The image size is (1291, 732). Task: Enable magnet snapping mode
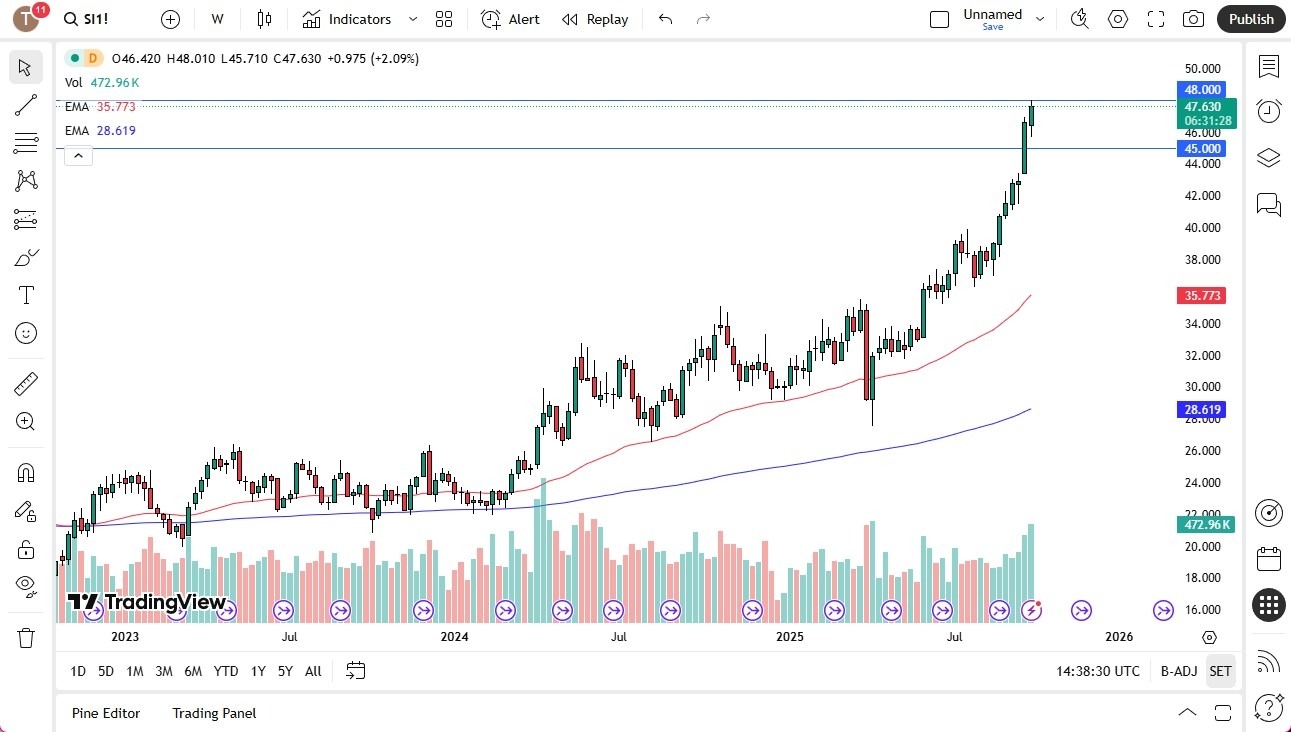pos(25,472)
